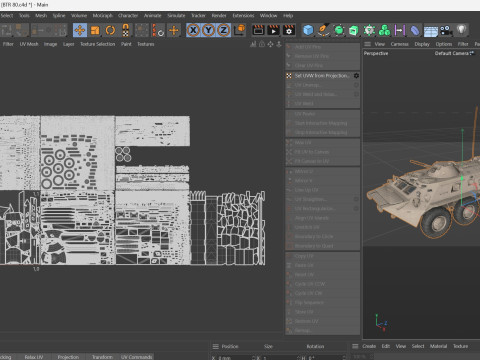Click the green Cloner spheres icon
This screenshot has width=480, height=360.
(384, 30)
